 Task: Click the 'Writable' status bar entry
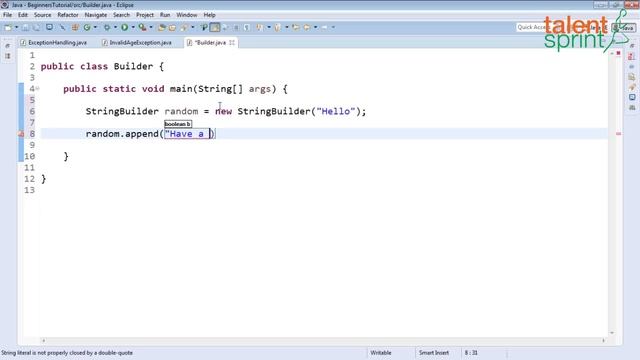[381, 353]
